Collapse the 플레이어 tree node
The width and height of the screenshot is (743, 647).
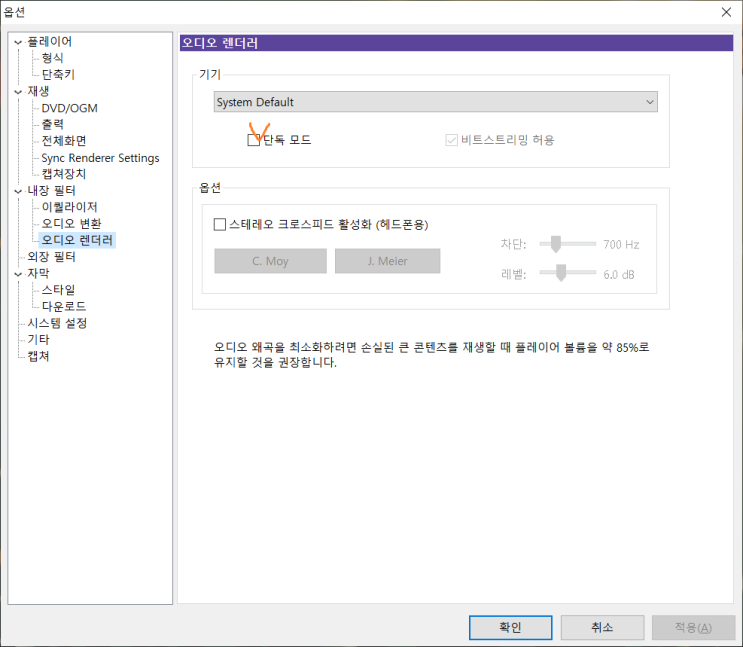point(18,42)
